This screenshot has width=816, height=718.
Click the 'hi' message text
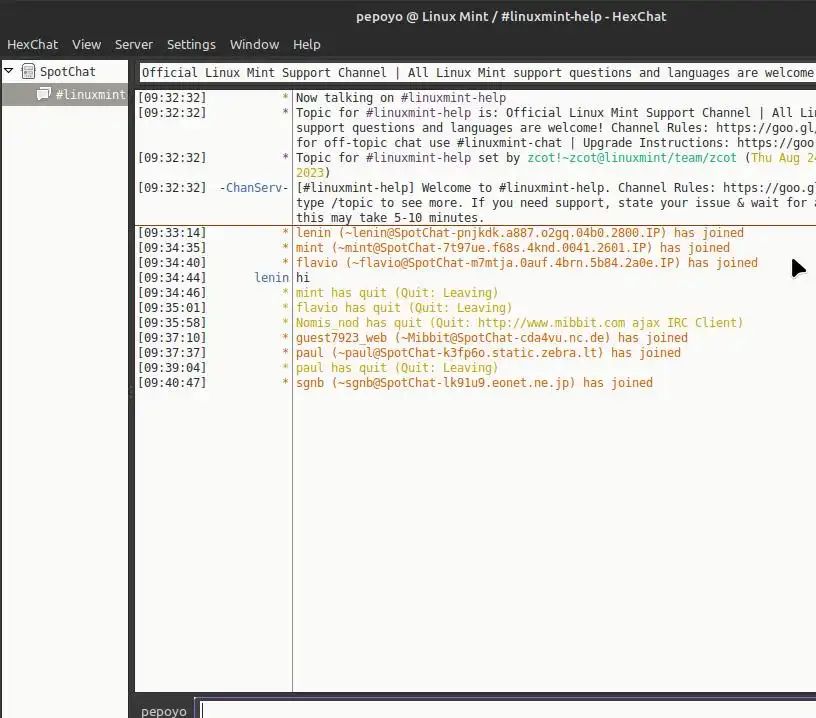click(302, 278)
